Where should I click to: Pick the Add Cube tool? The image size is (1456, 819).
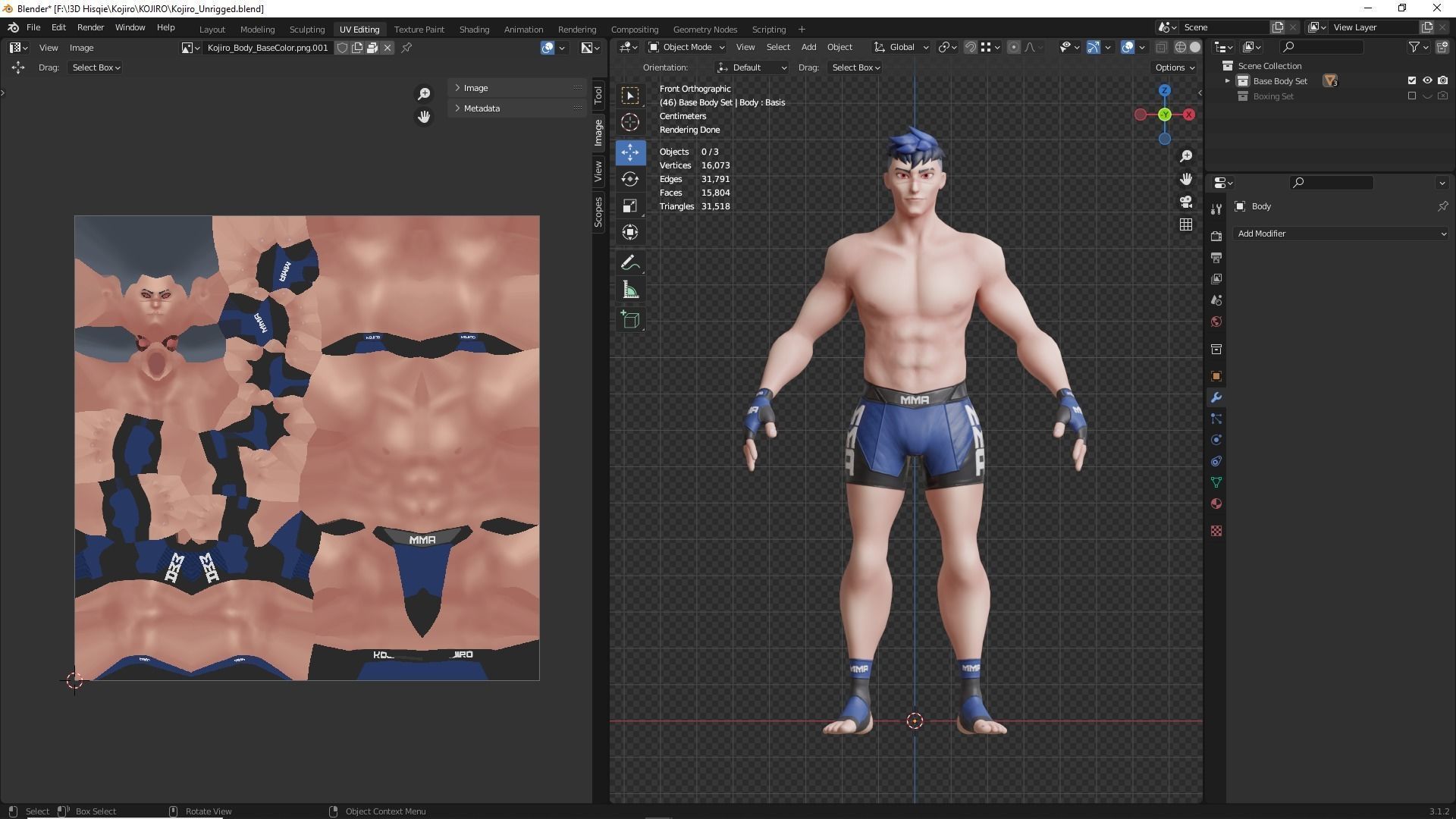click(629, 319)
